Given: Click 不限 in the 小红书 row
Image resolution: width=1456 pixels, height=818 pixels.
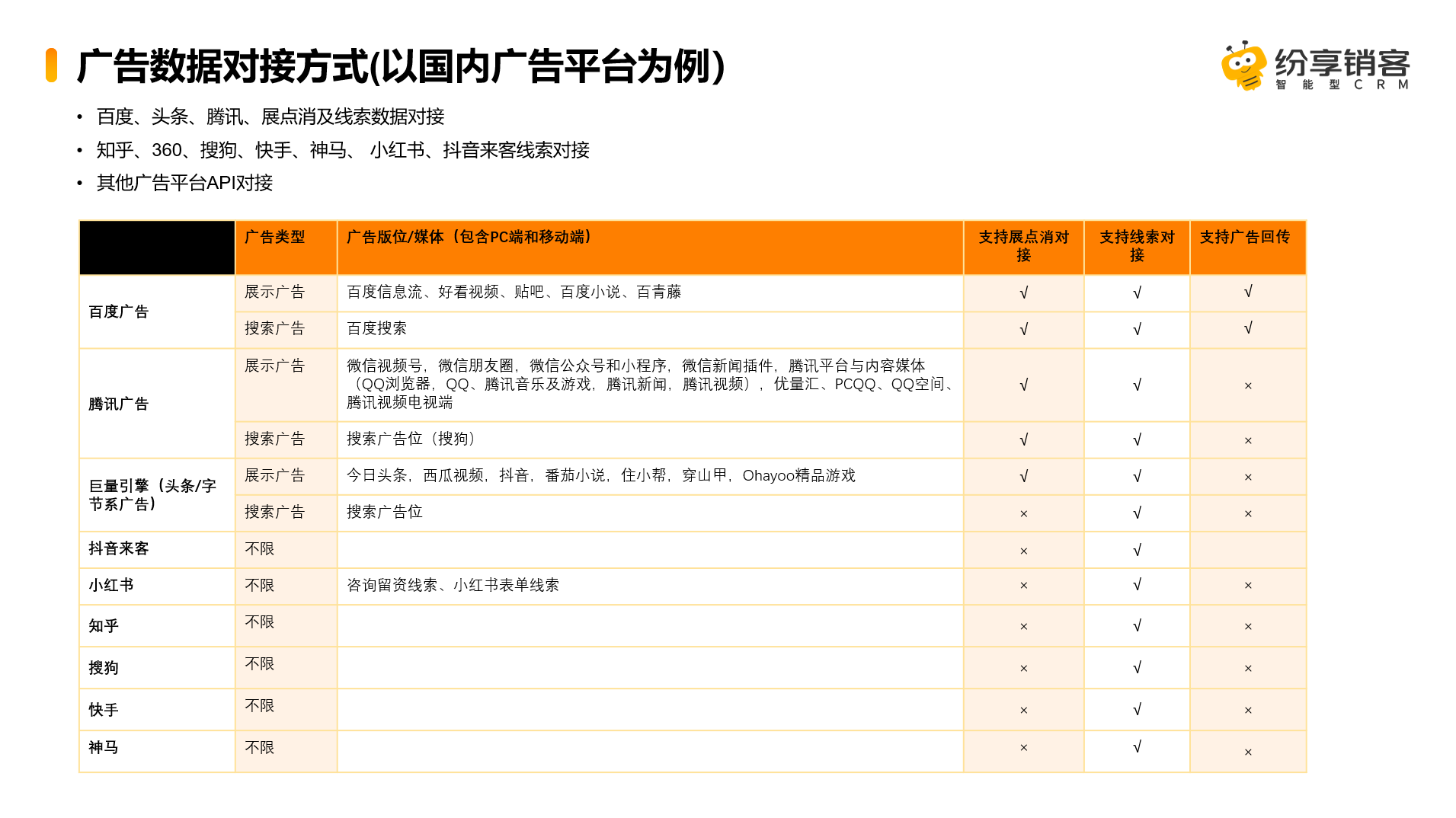Looking at the screenshot, I should click(x=259, y=585).
